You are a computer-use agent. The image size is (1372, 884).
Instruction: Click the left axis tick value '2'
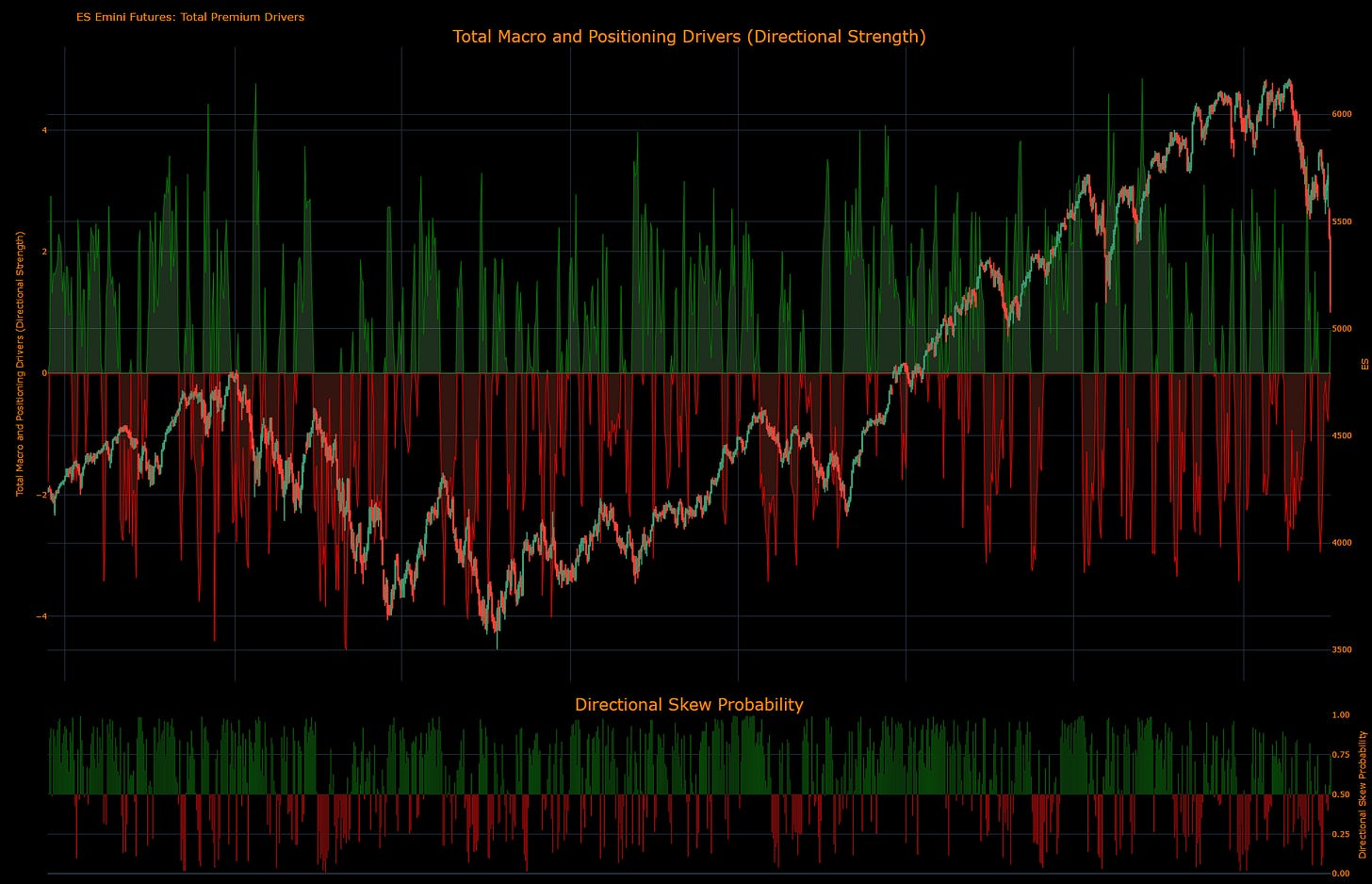(x=44, y=252)
